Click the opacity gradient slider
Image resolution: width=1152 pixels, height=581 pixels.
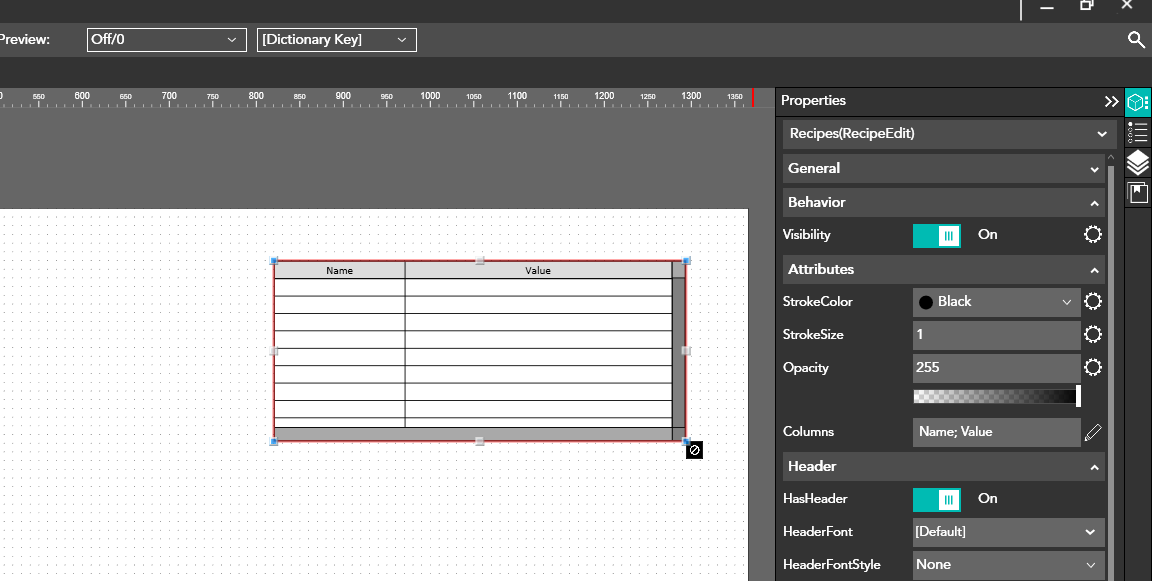point(996,397)
